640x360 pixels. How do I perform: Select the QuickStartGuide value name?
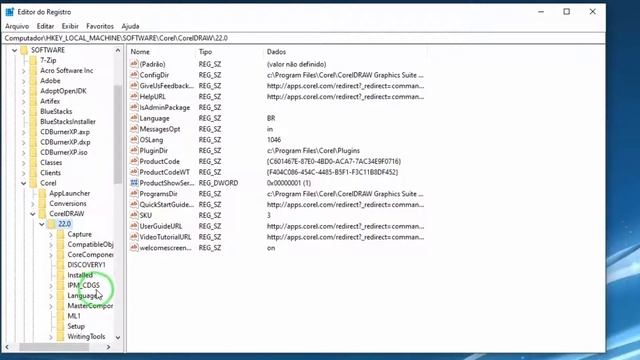tap(167, 204)
